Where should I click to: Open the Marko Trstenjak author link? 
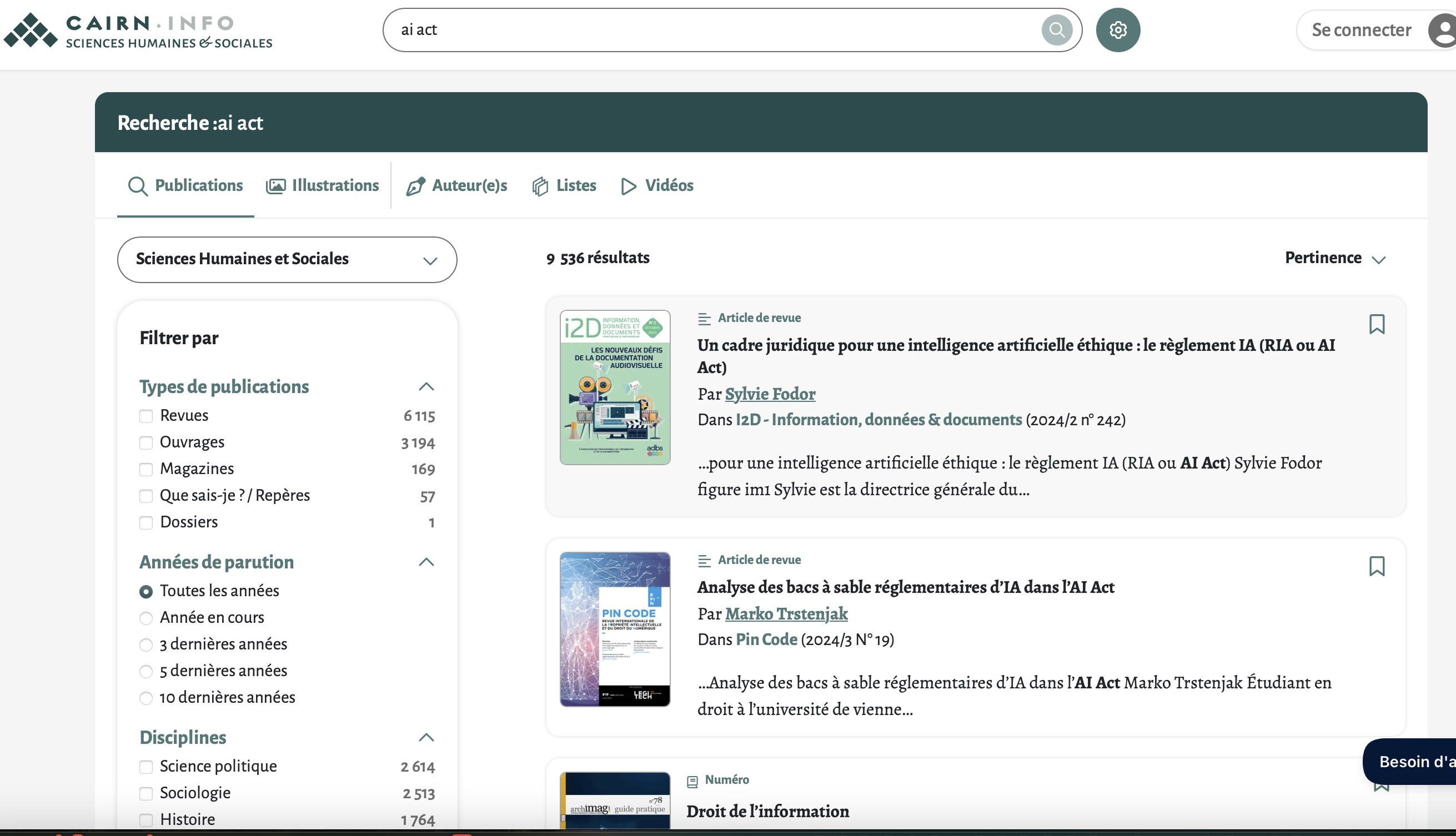point(786,614)
